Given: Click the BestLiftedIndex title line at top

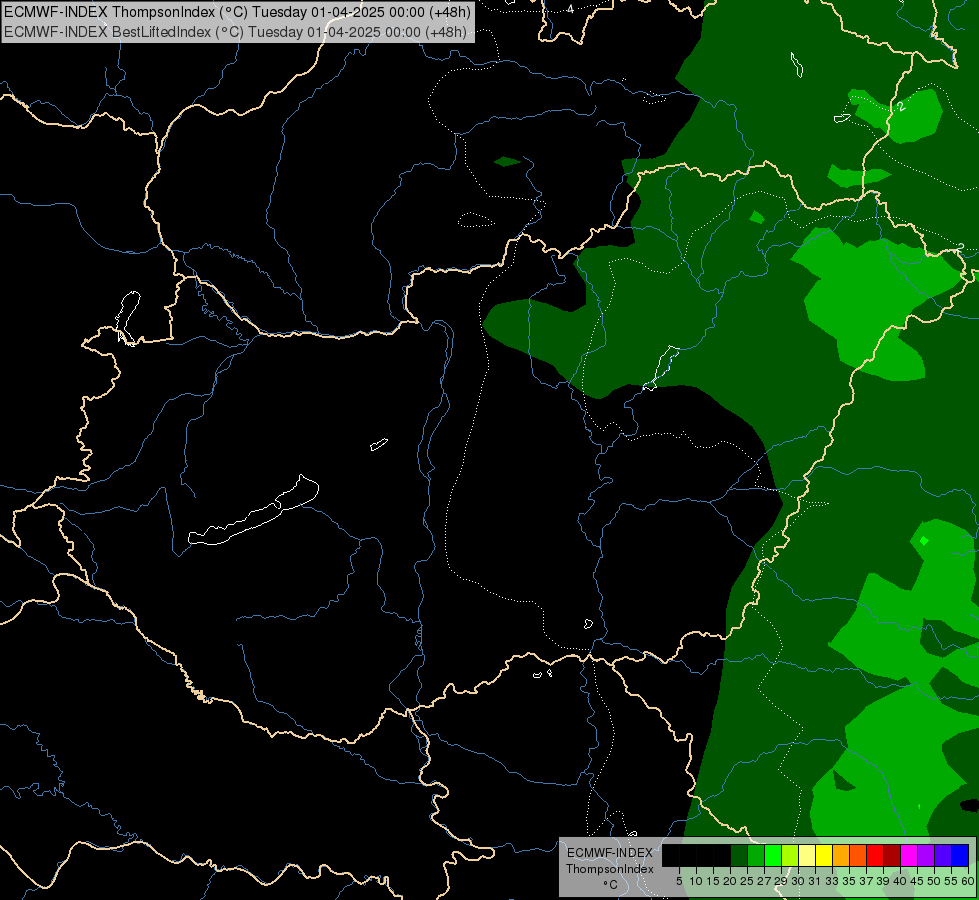Looking at the screenshot, I should (x=235, y=32).
